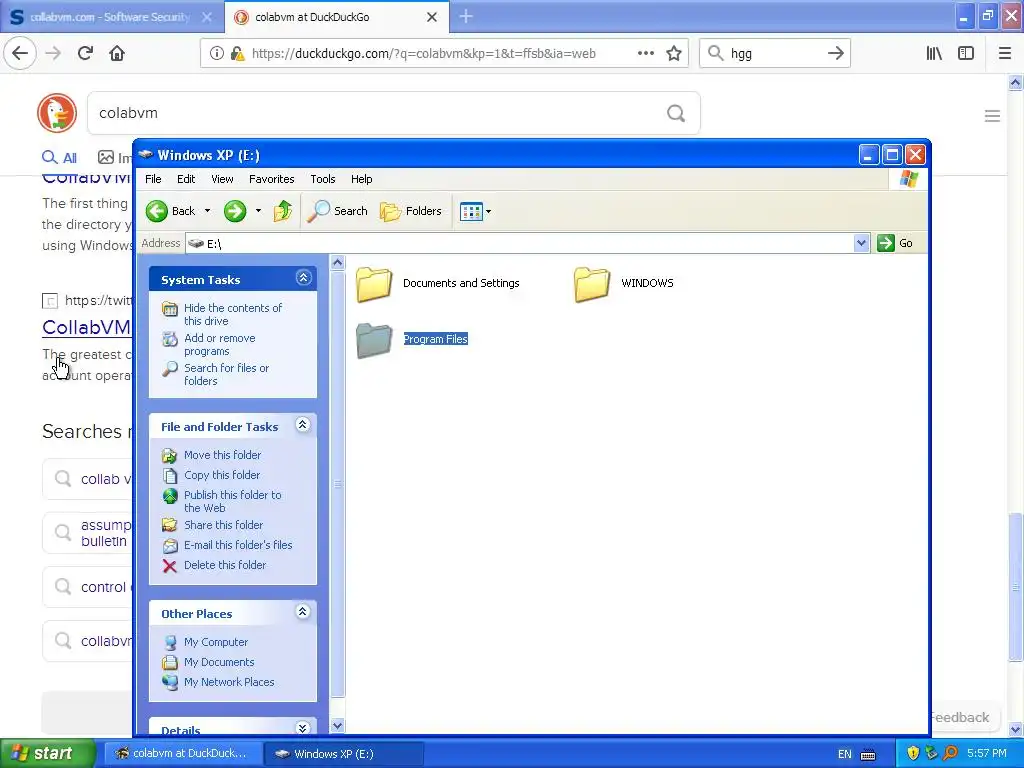Open the View menu
The height and width of the screenshot is (768, 1024).
(222, 179)
